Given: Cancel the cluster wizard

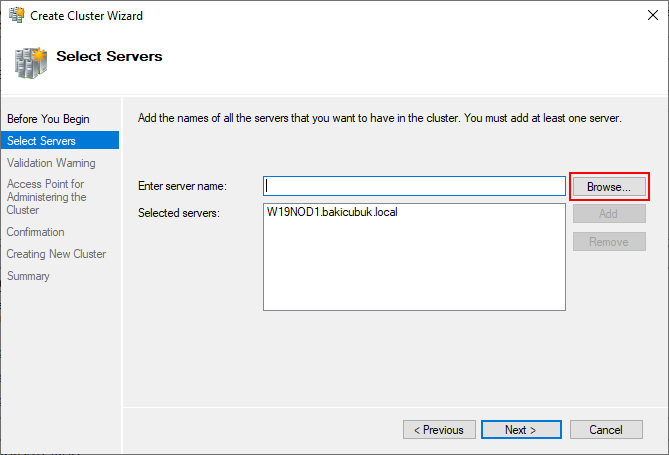Looking at the screenshot, I should coord(606,430).
